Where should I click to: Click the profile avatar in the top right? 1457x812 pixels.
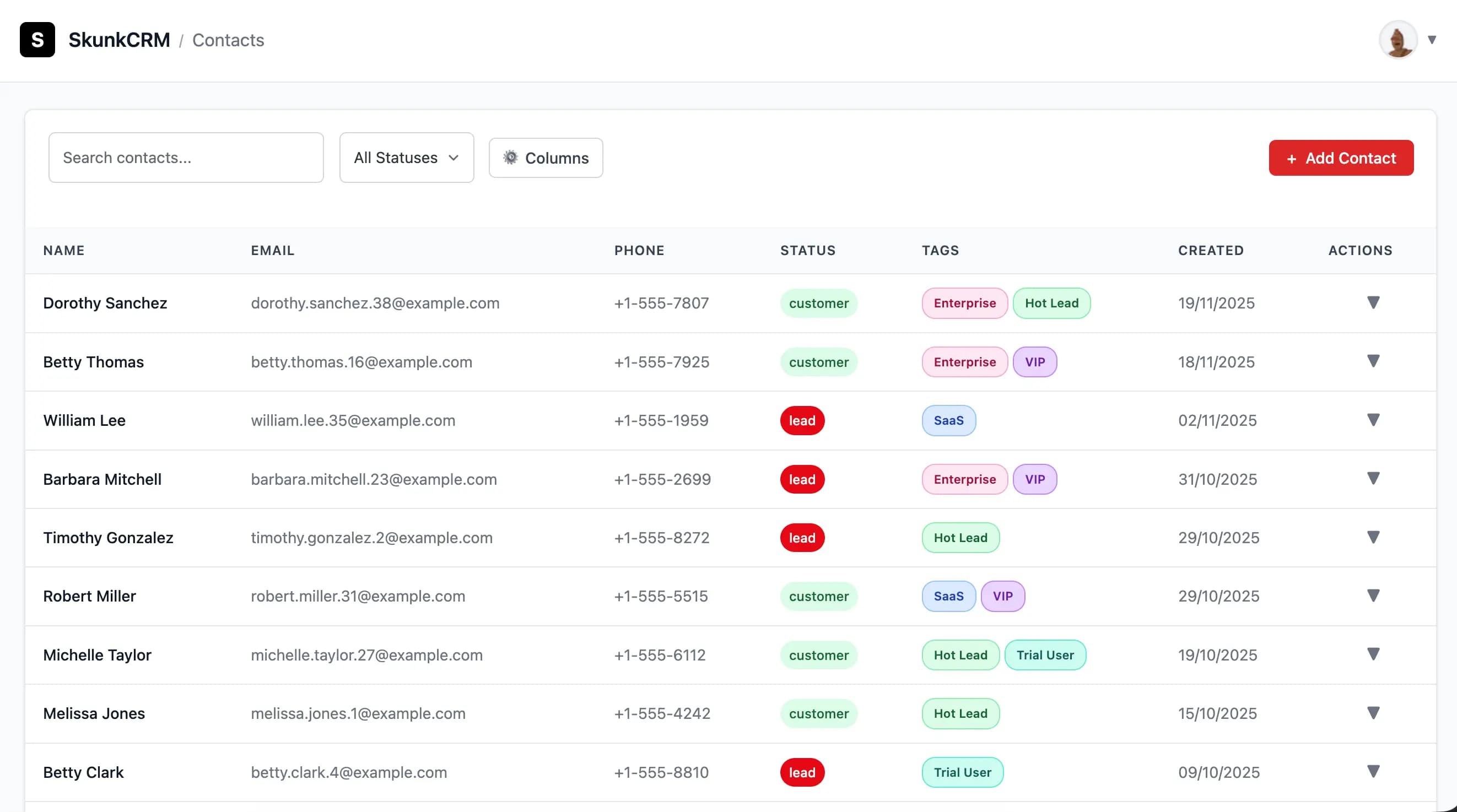[x=1397, y=40]
